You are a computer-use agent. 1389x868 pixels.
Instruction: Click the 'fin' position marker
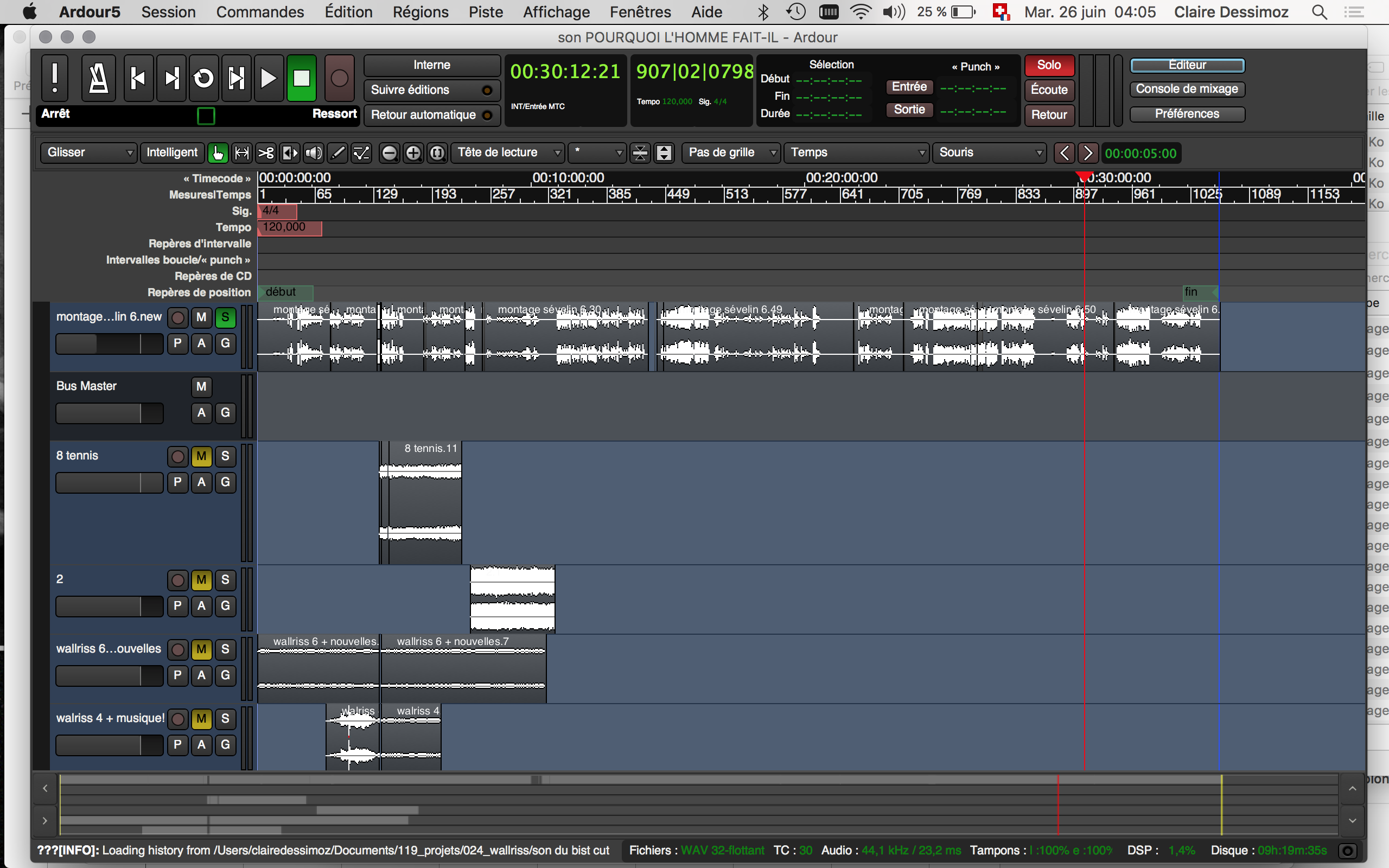(1200, 292)
